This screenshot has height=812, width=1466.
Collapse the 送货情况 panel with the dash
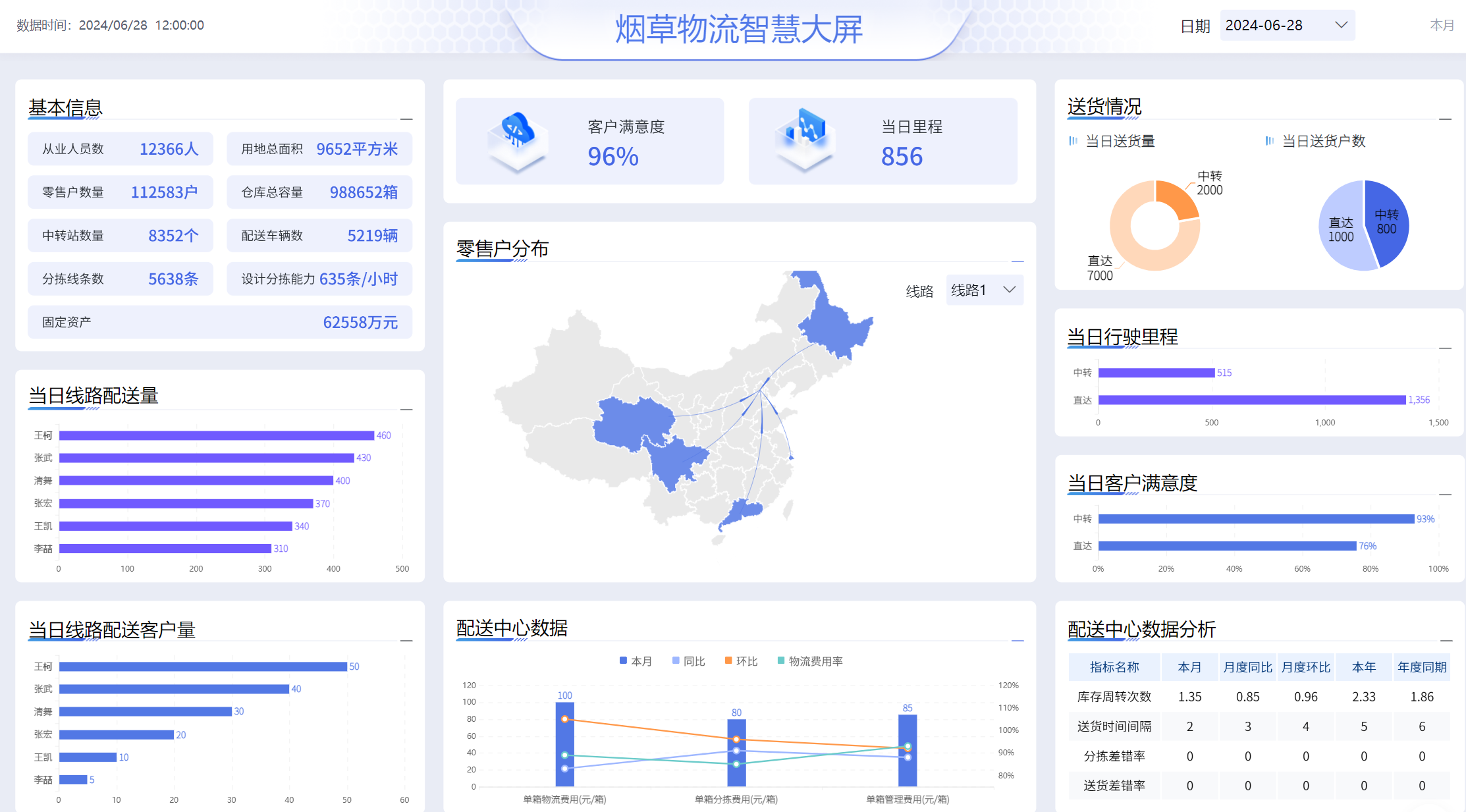(x=1446, y=119)
